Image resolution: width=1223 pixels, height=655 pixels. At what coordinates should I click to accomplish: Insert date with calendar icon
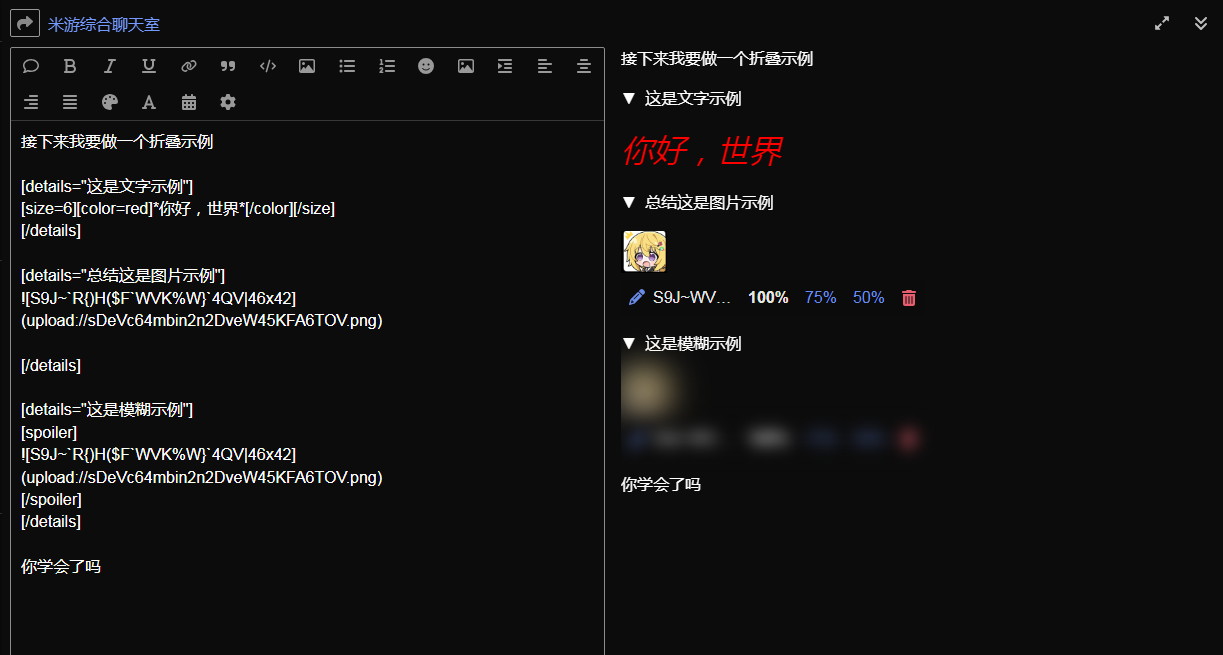click(x=189, y=102)
